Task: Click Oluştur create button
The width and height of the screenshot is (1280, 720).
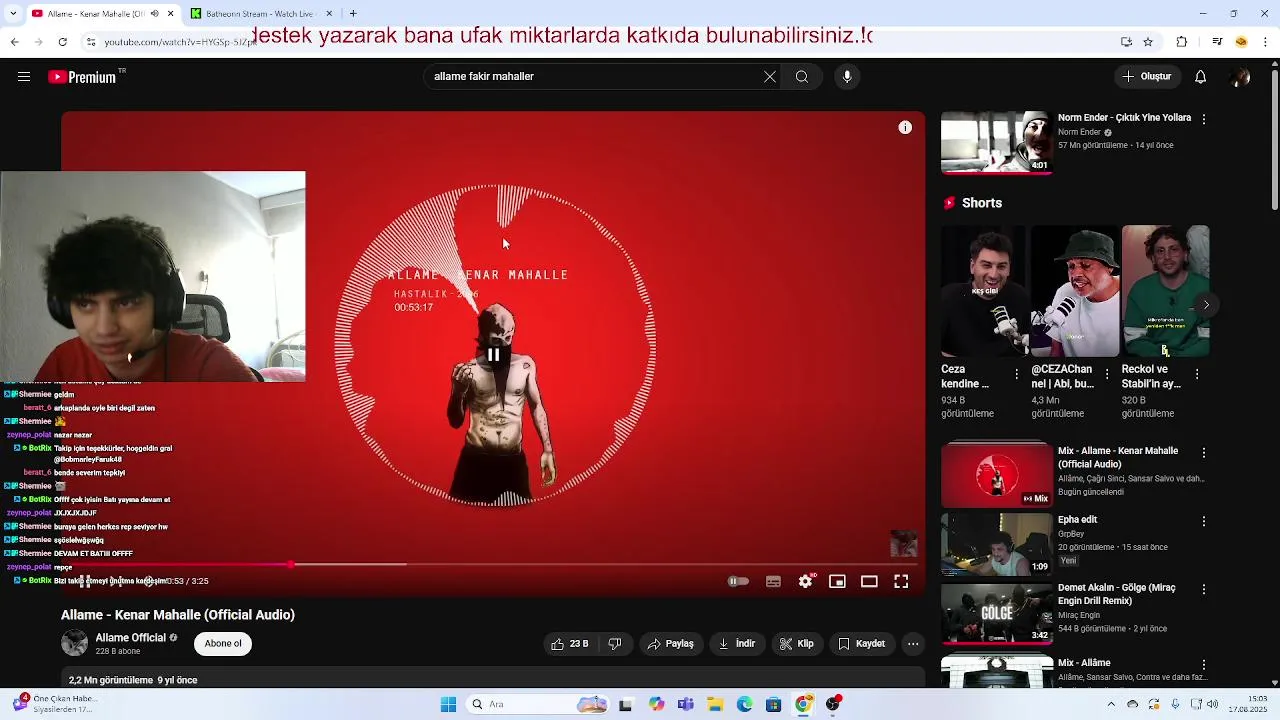Action: tap(1147, 77)
